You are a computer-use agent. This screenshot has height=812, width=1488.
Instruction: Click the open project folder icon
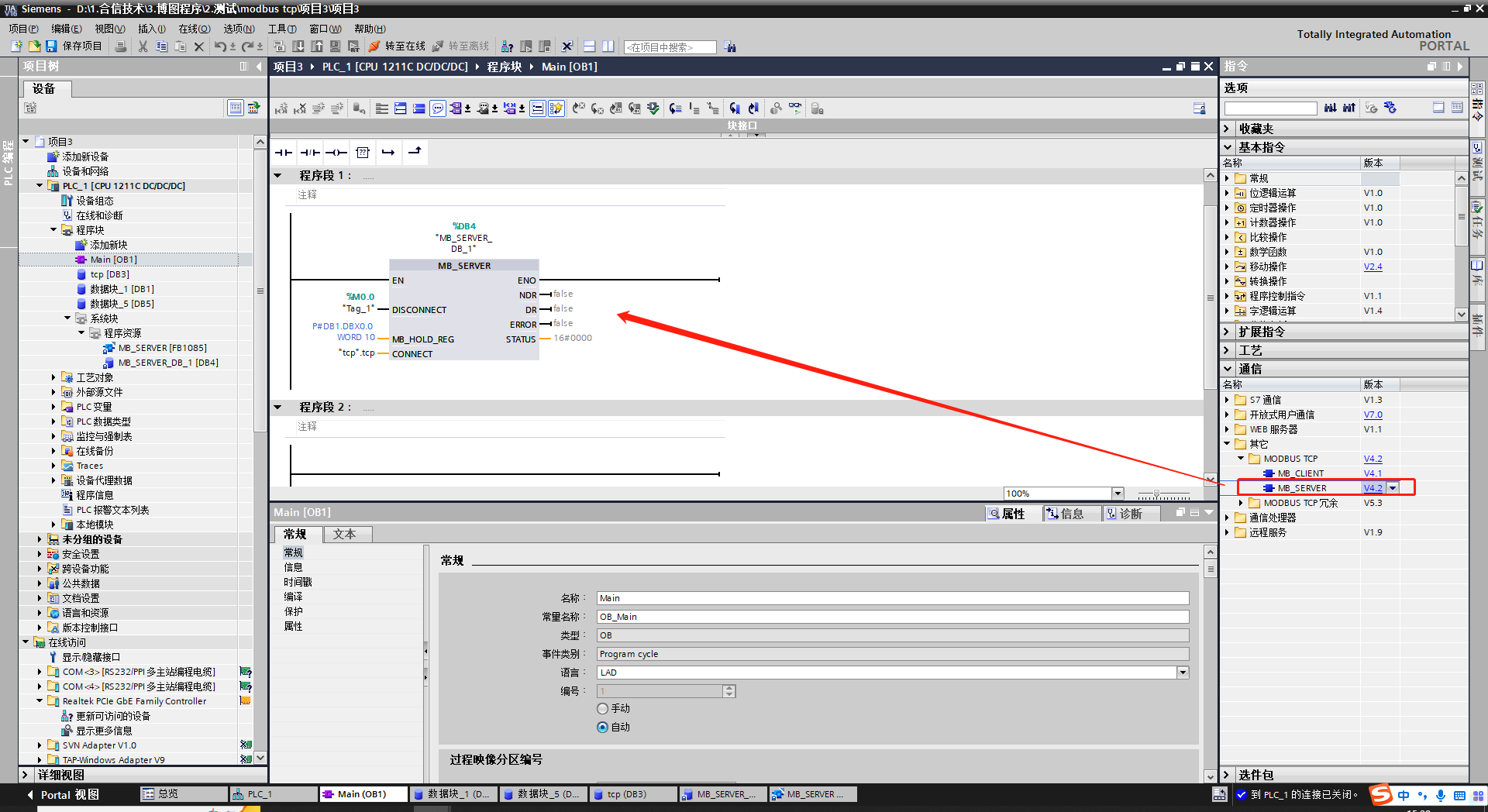pos(34,46)
